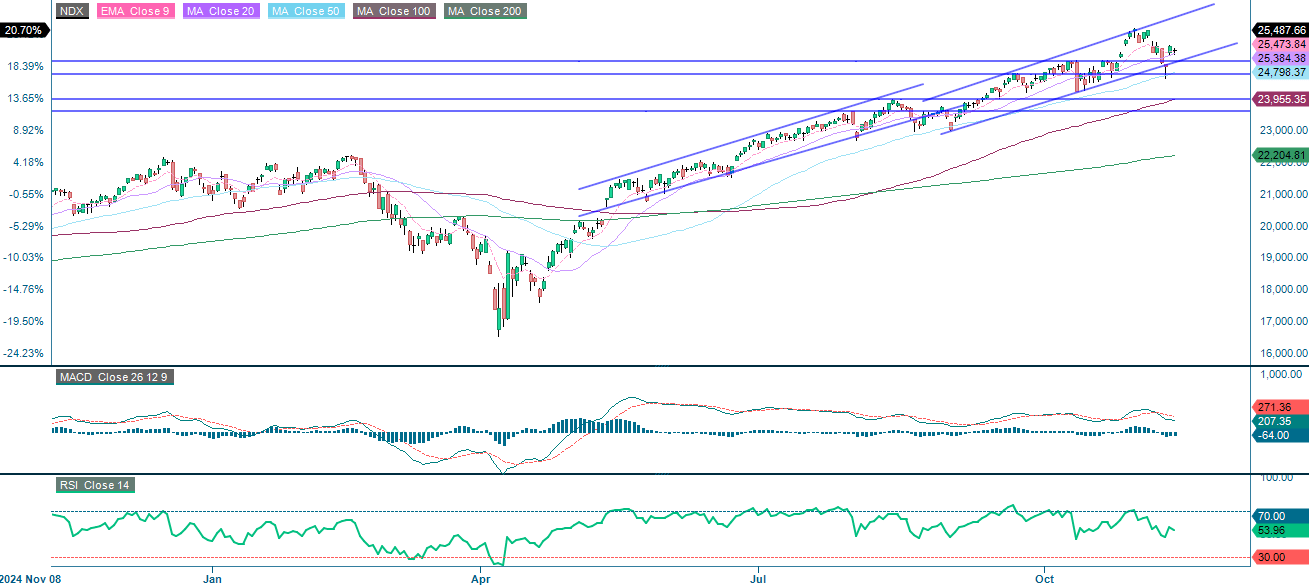Click the Jan date axis label
This screenshot has width=1309, height=587.
tap(212, 578)
